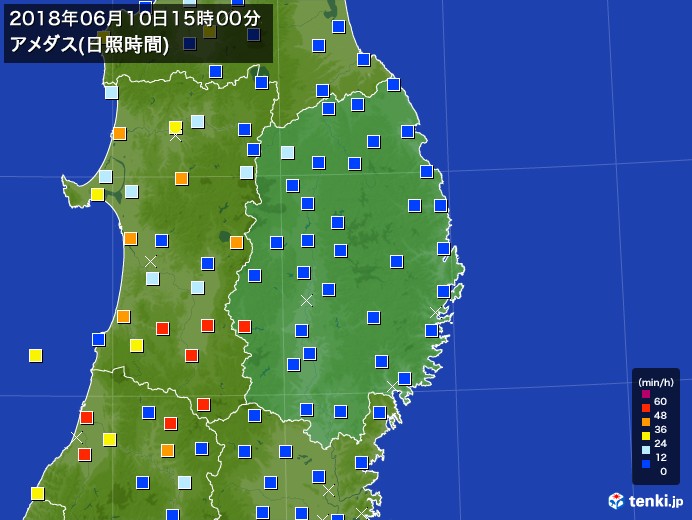Select the light blue 12 min/h legend swatch
The height and width of the screenshot is (520, 692).
(x=646, y=450)
